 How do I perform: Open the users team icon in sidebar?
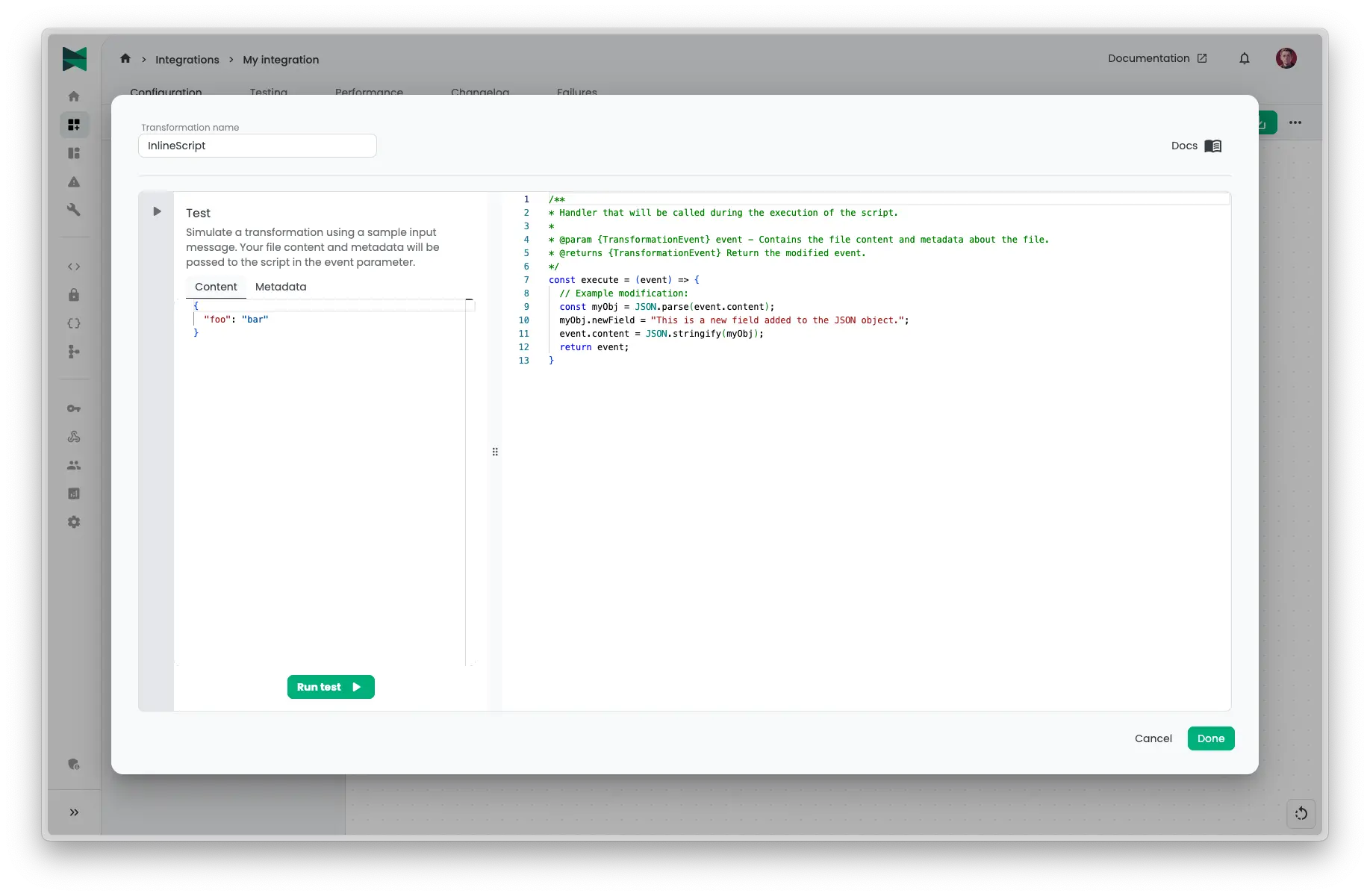74,465
